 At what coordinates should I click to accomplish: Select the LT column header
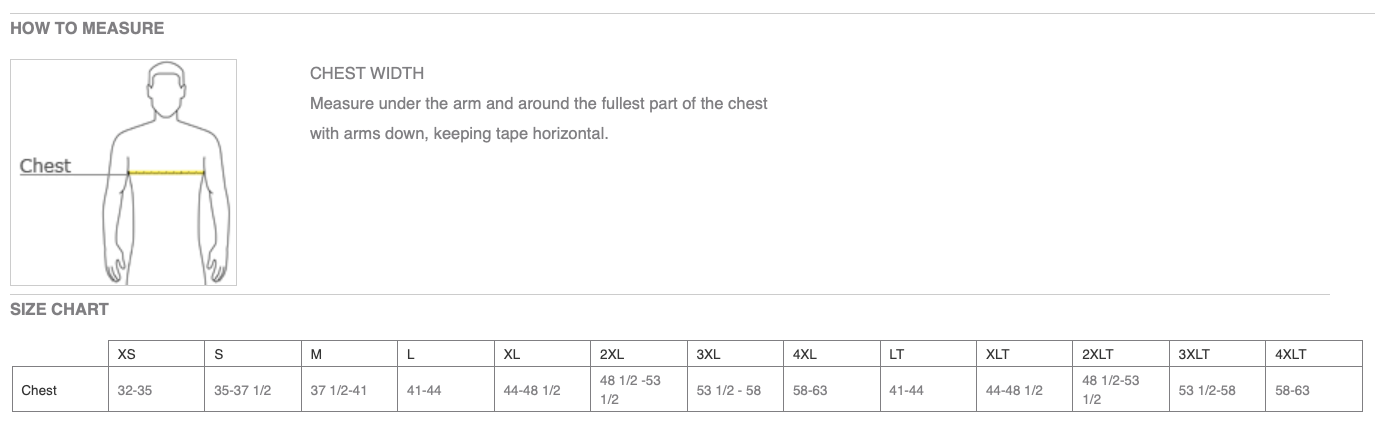pos(929,354)
